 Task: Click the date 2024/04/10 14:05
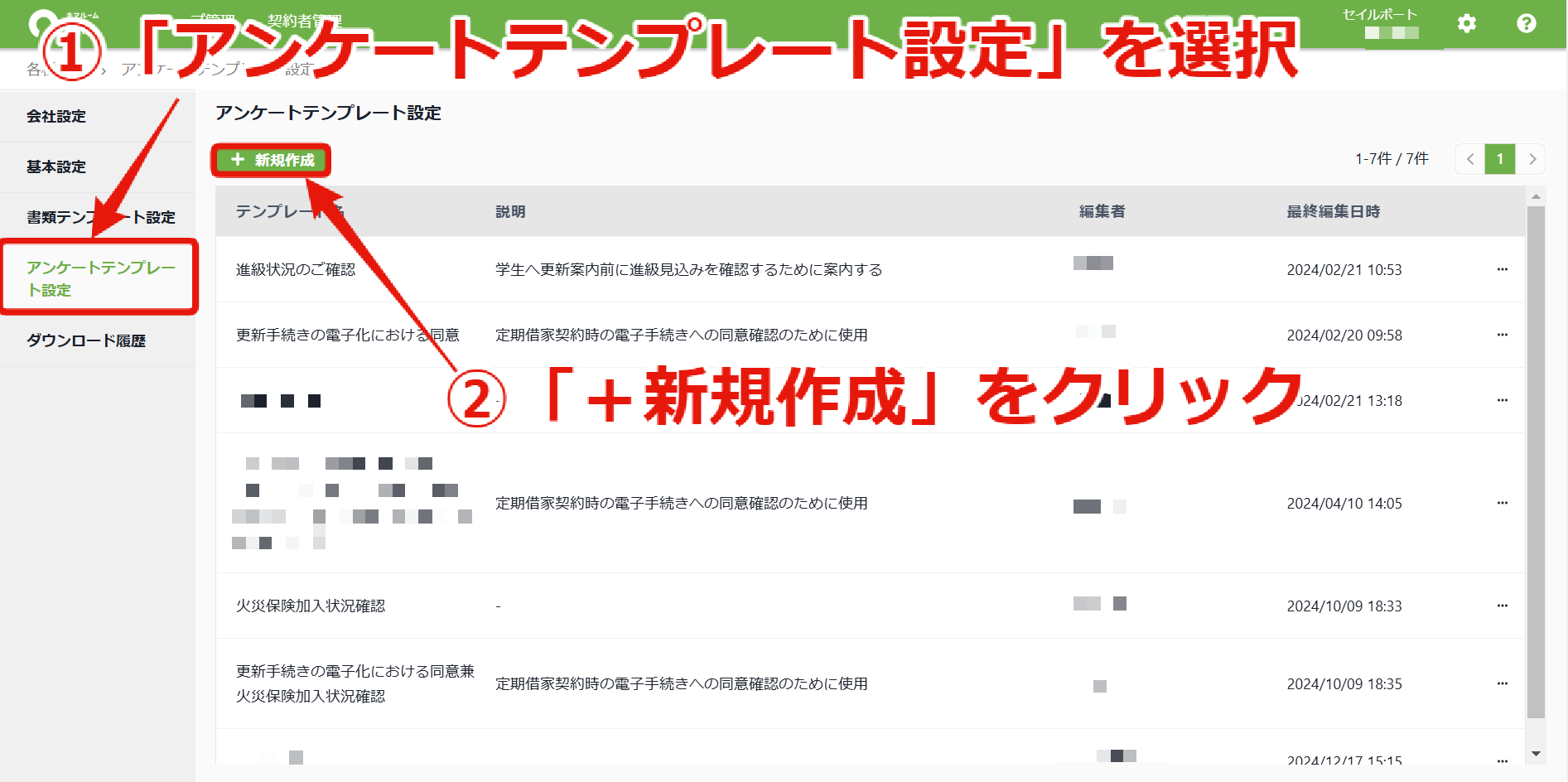point(1344,503)
